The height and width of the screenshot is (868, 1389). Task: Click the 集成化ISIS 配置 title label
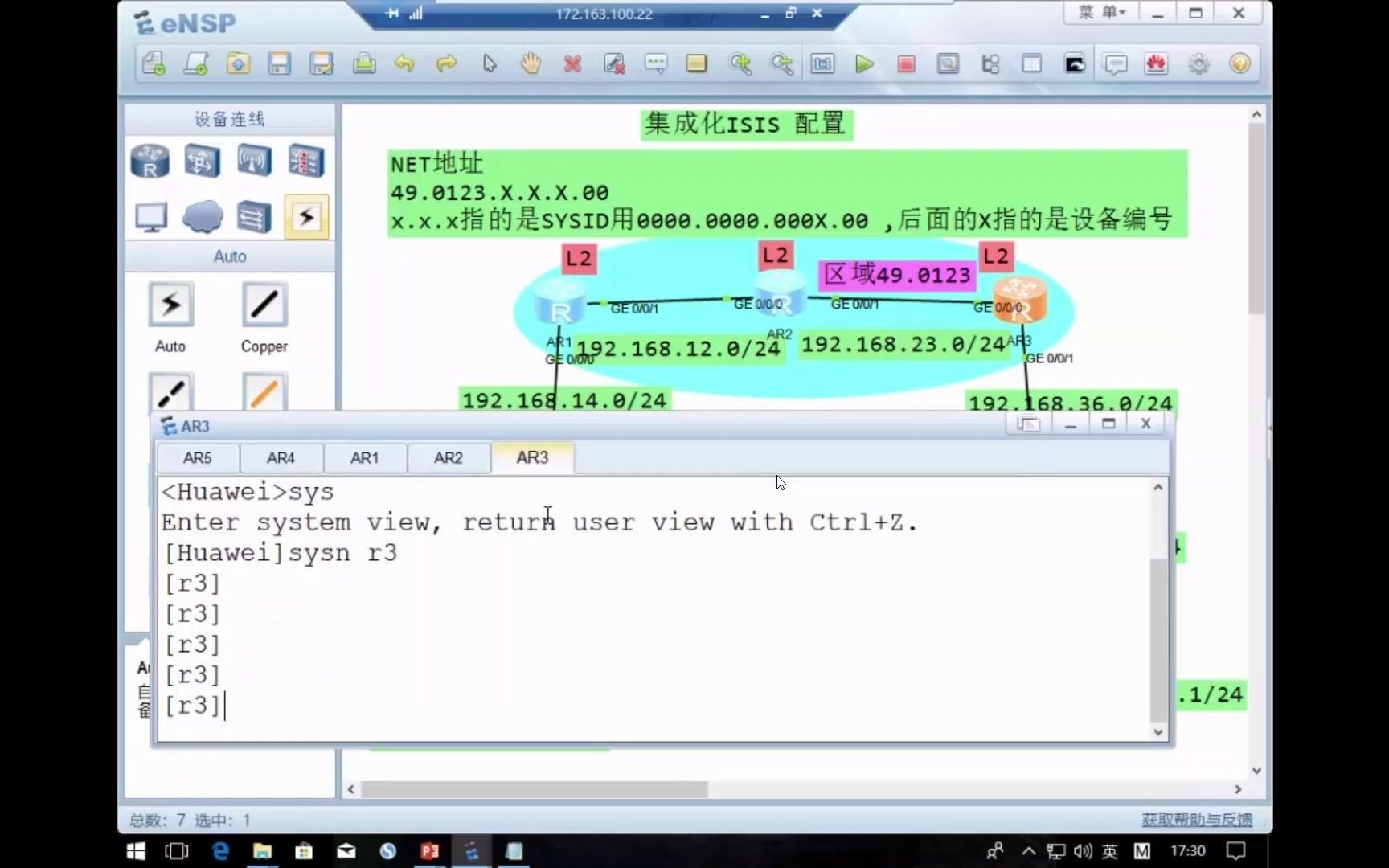tap(745, 124)
